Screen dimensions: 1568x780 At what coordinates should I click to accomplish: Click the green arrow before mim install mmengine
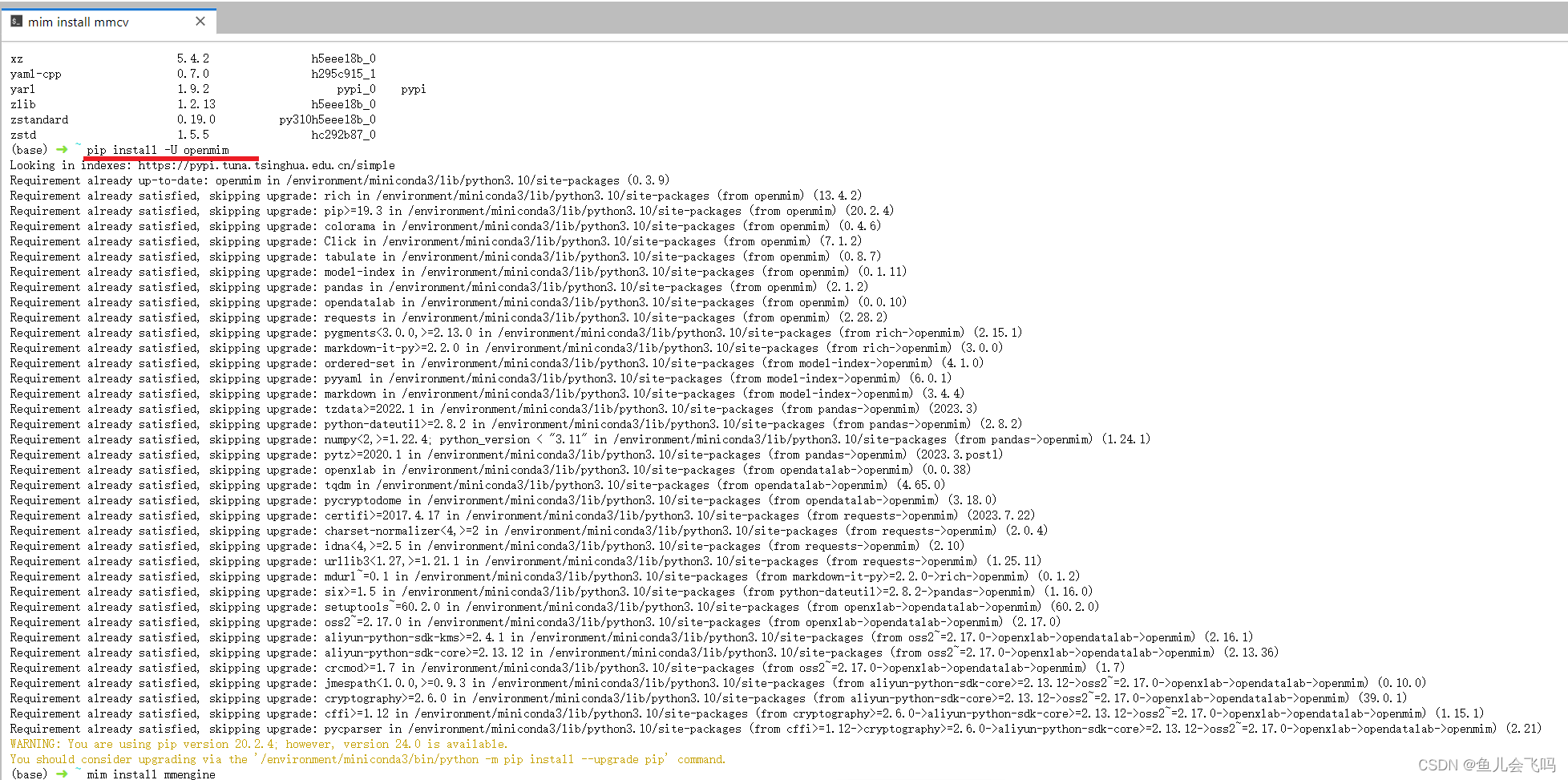point(63,774)
